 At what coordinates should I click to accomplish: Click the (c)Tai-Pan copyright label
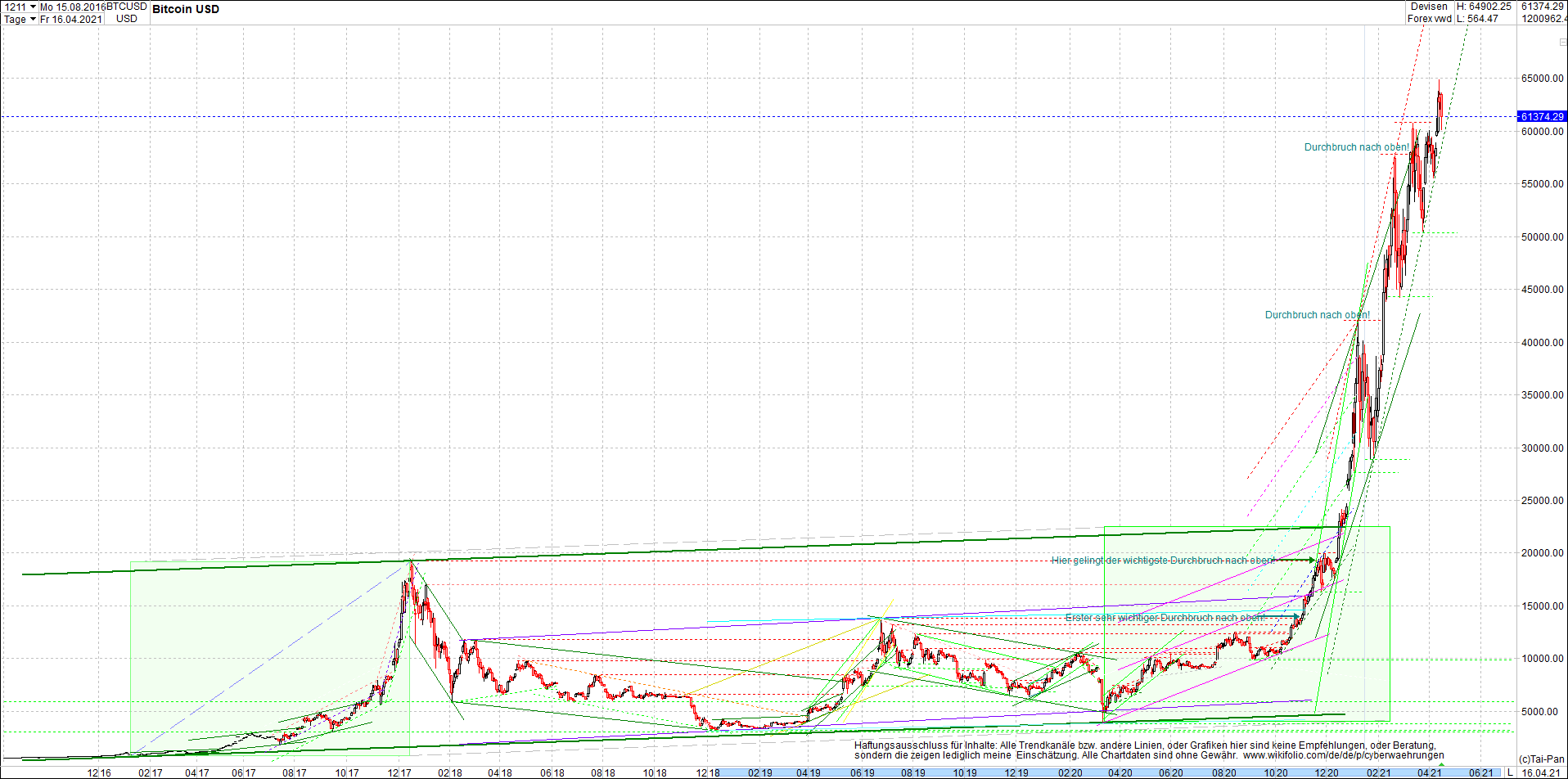1541,759
